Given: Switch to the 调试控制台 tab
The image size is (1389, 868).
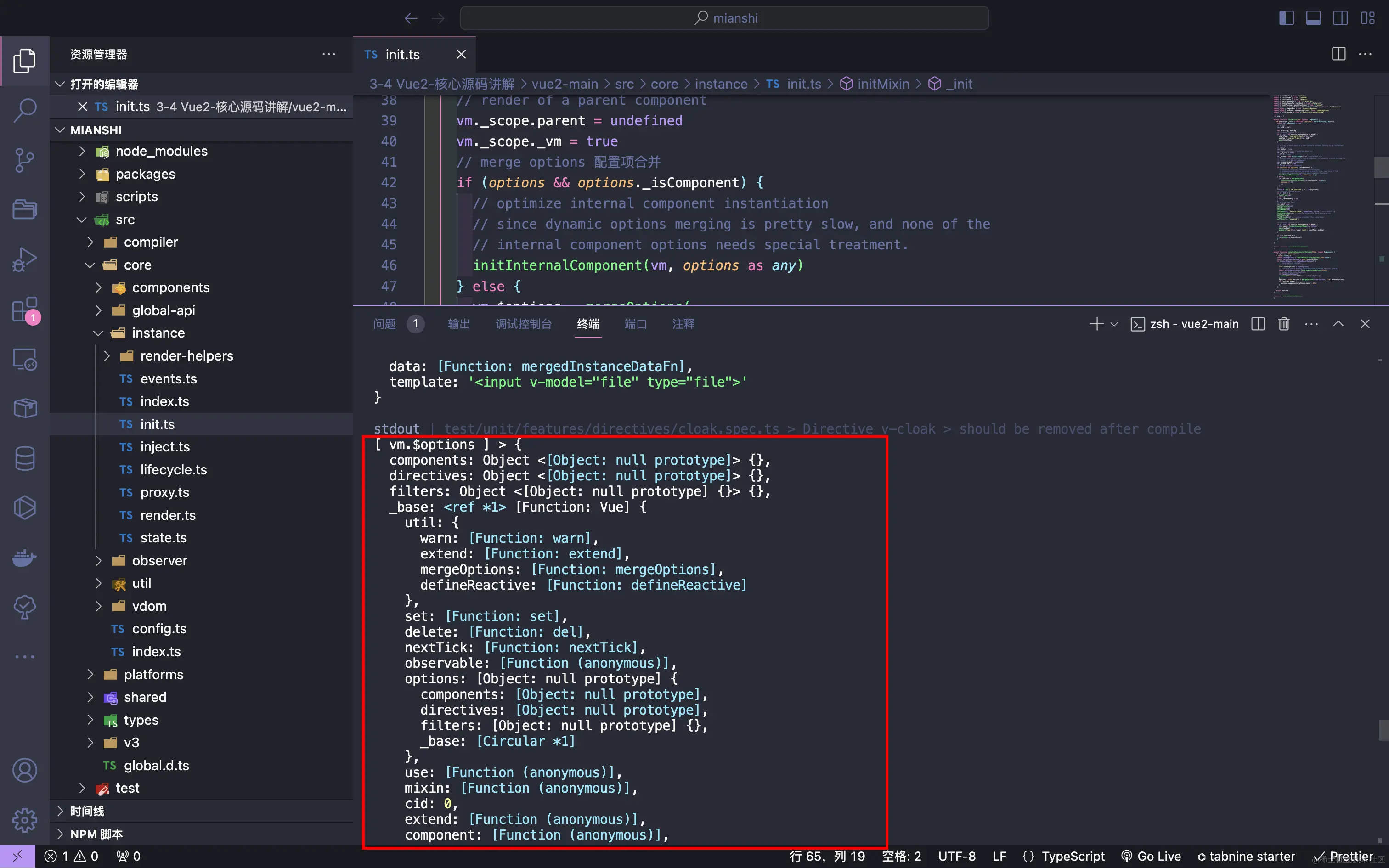Looking at the screenshot, I should 524,324.
